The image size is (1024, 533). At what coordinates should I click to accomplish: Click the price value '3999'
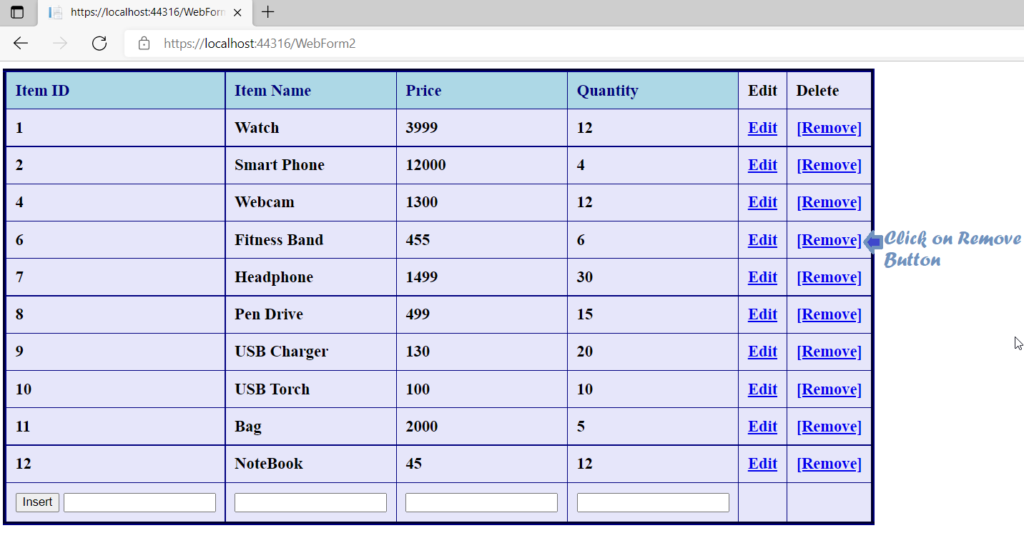[x=421, y=127]
